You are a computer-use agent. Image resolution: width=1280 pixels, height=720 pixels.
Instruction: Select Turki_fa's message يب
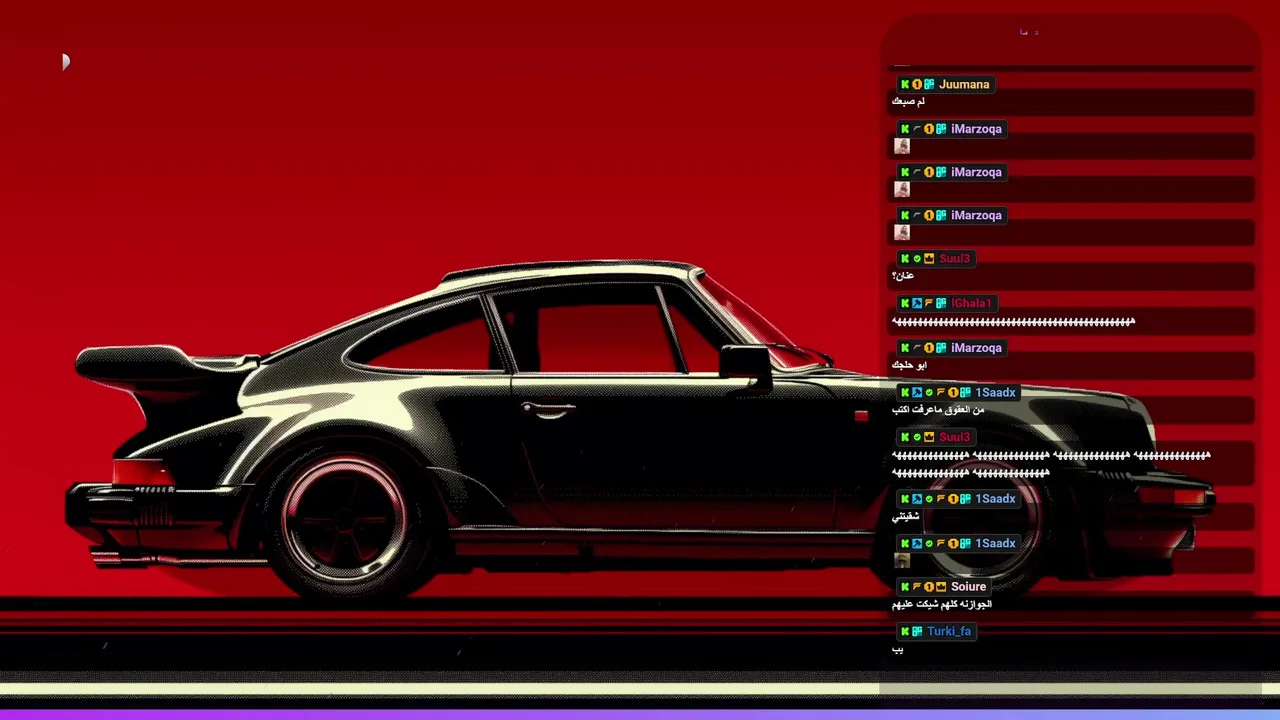click(898, 650)
